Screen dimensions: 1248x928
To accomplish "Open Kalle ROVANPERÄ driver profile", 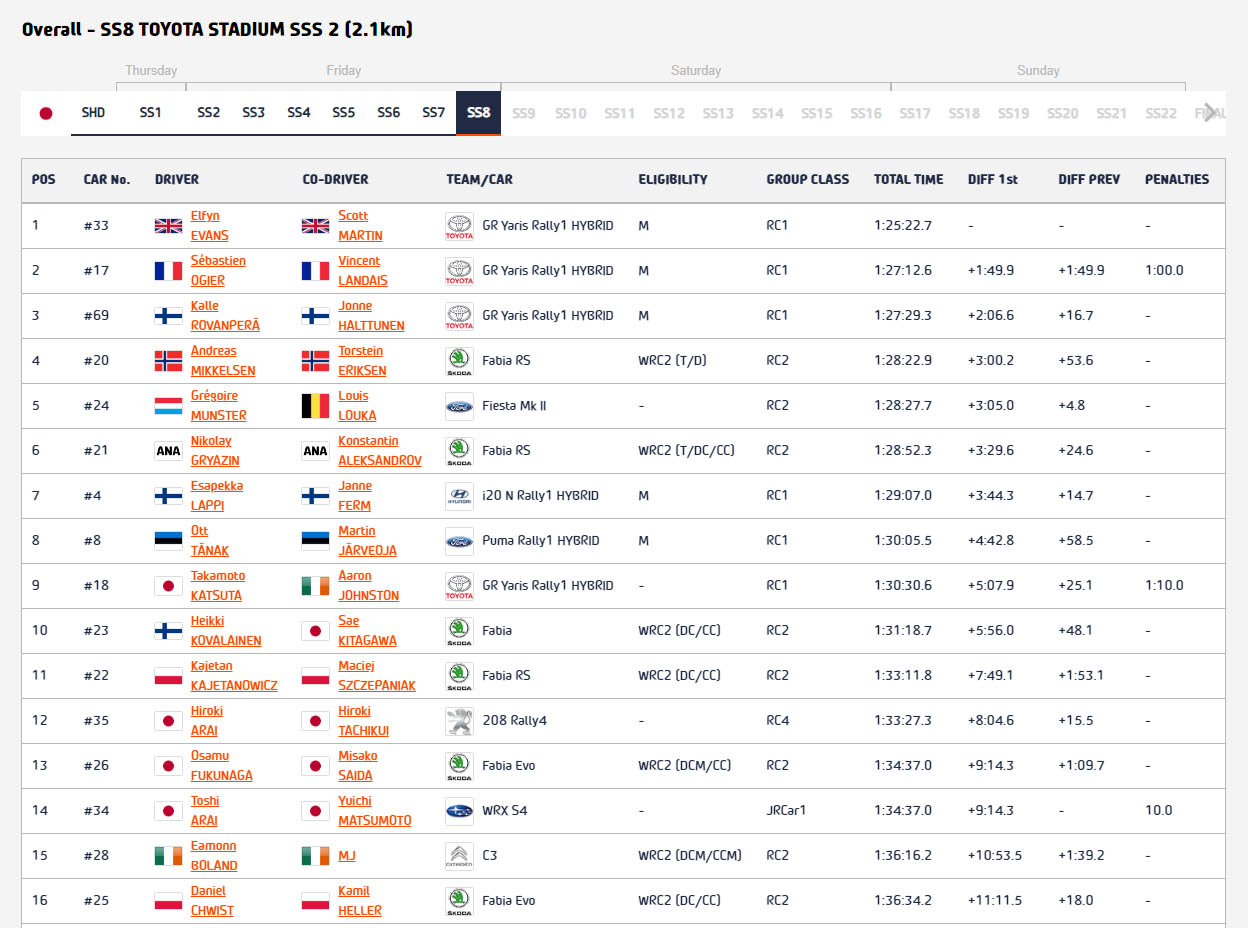I will pyautogui.click(x=225, y=316).
